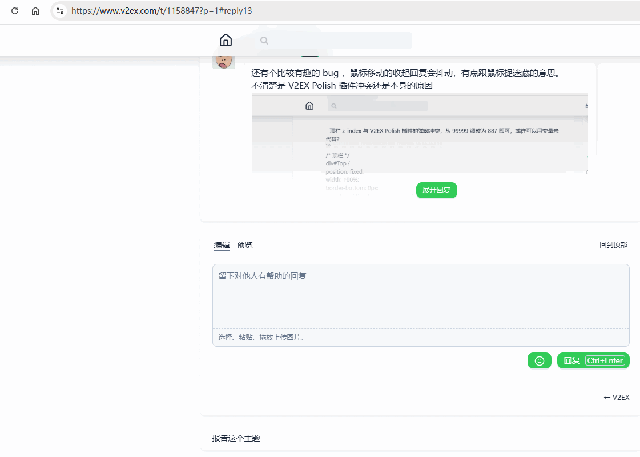Viewport: 640px width, 457px height.
Task: Expand the collapsed reply with green button
Action: [436, 190]
